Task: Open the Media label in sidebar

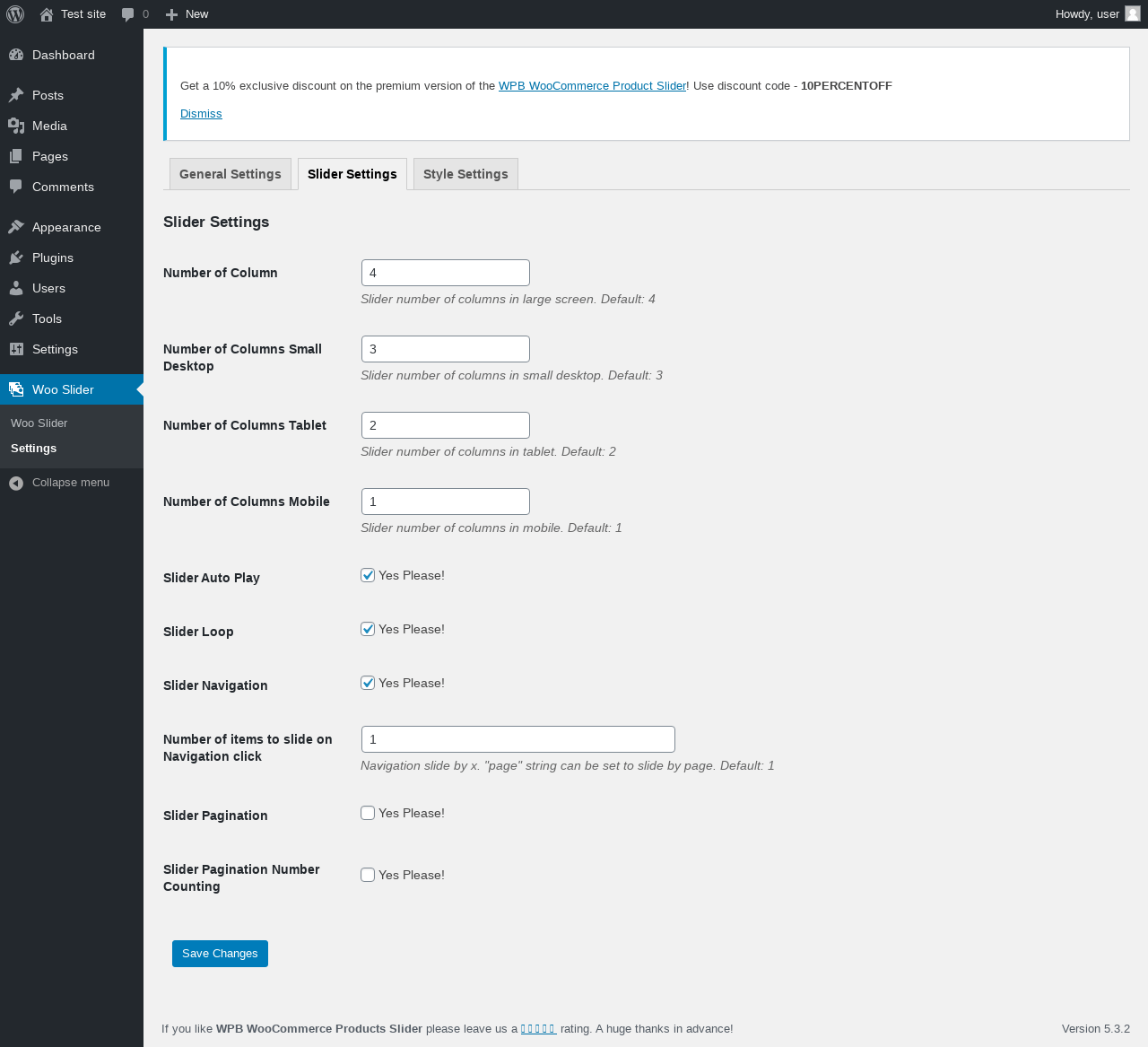Action: tap(49, 126)
